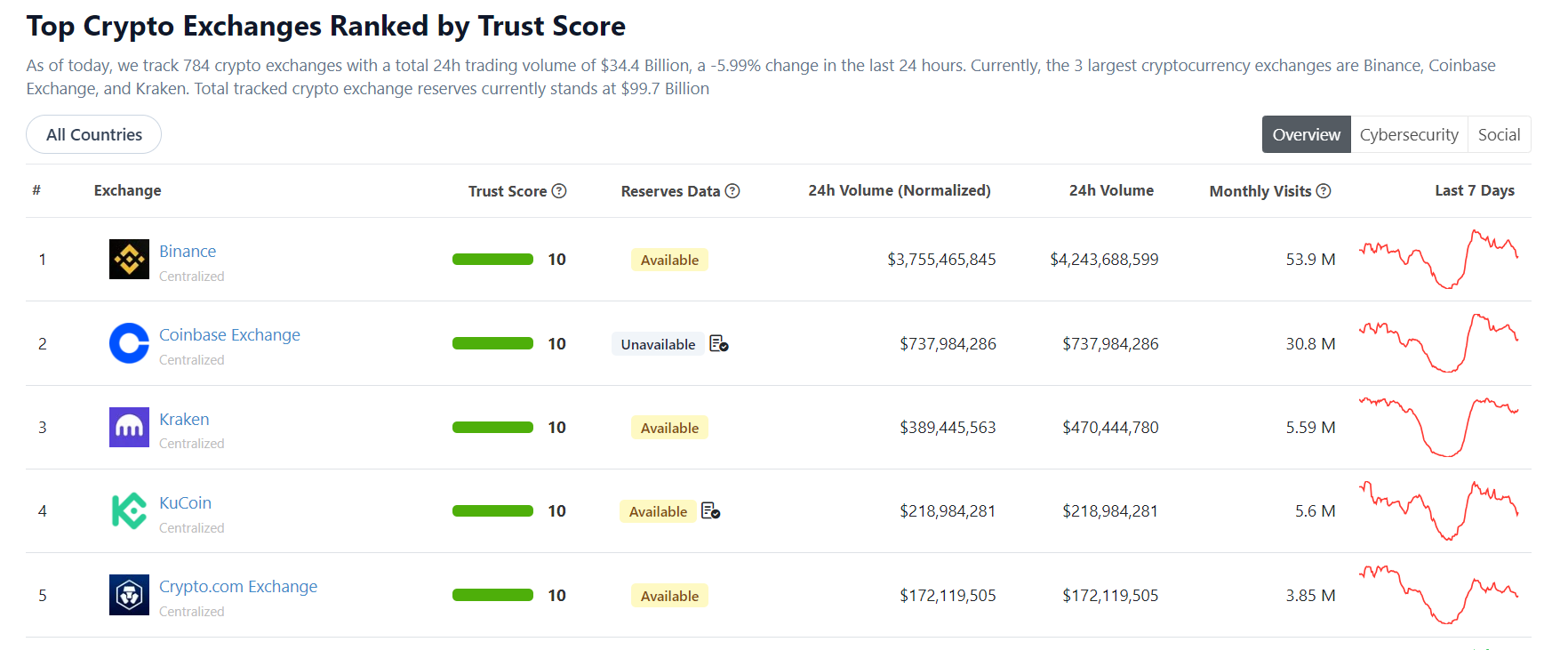Click KuCoin's reserves audit document icon
This screenshot has height=650, width=1568.
tap(710, 511)
